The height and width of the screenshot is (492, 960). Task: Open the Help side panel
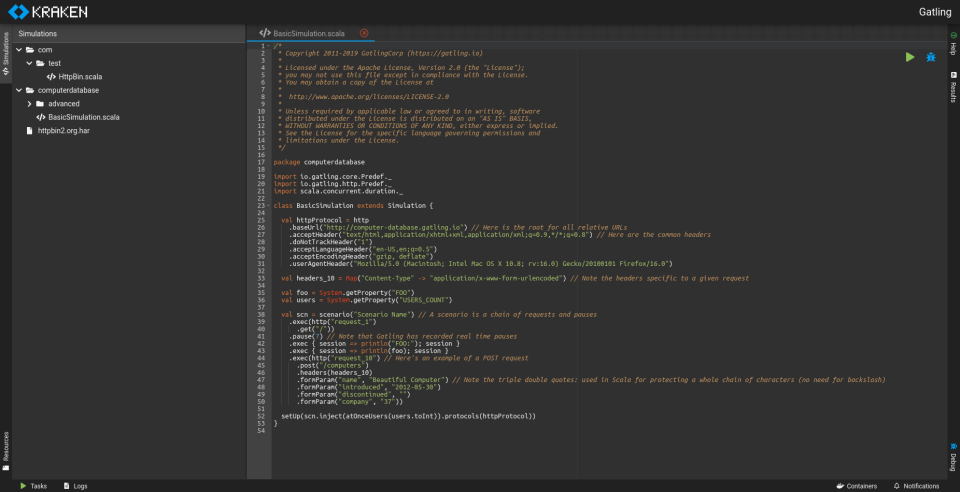click(953, 46)
